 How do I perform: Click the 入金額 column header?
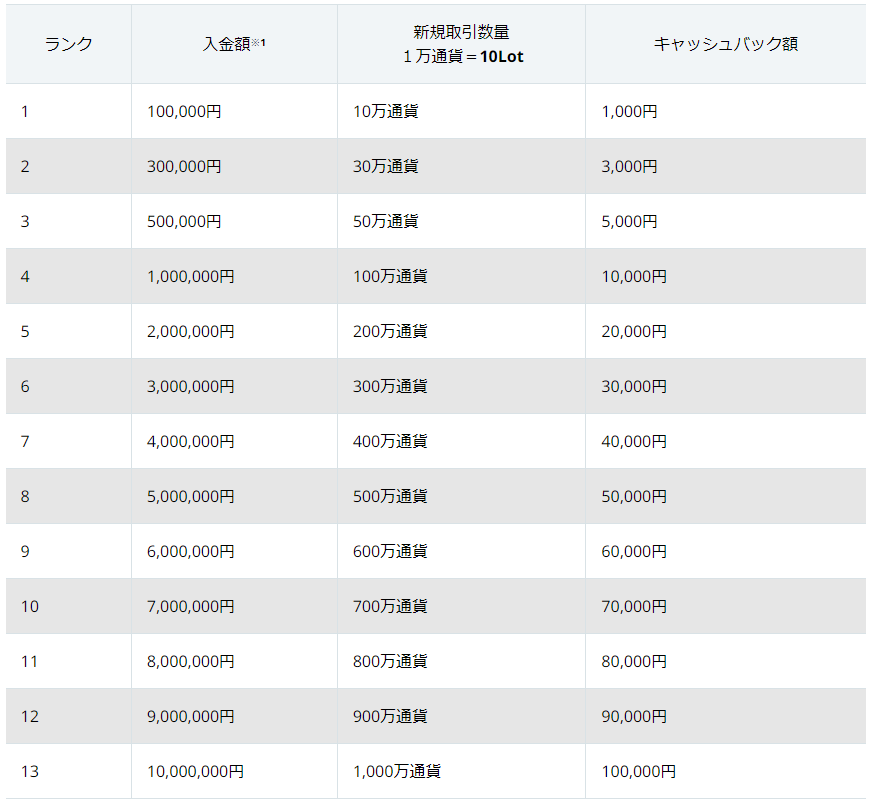tap(233, 44)
